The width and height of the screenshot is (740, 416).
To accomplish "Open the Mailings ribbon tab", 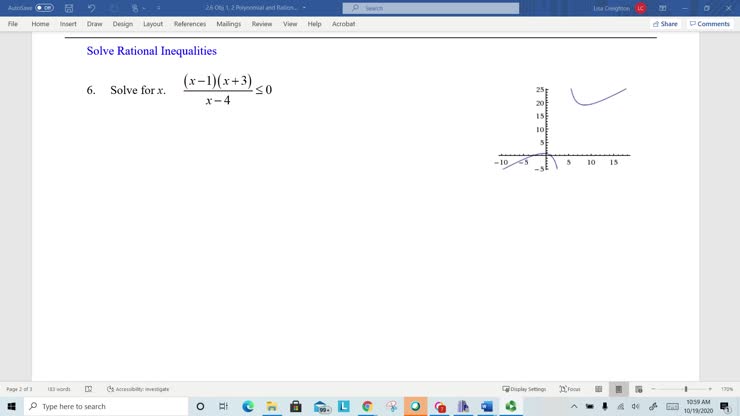I will 228,24.
